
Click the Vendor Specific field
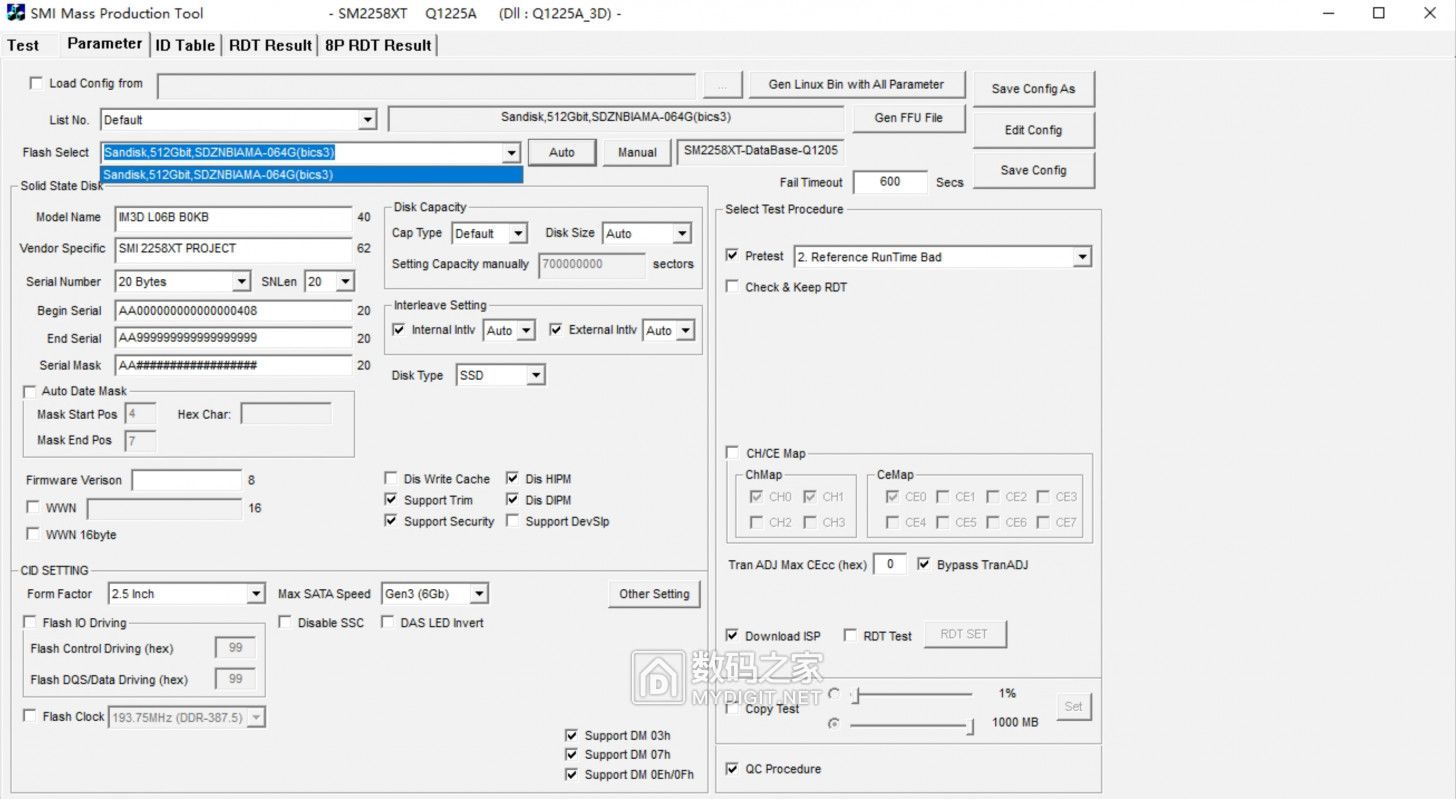[234, 248]
